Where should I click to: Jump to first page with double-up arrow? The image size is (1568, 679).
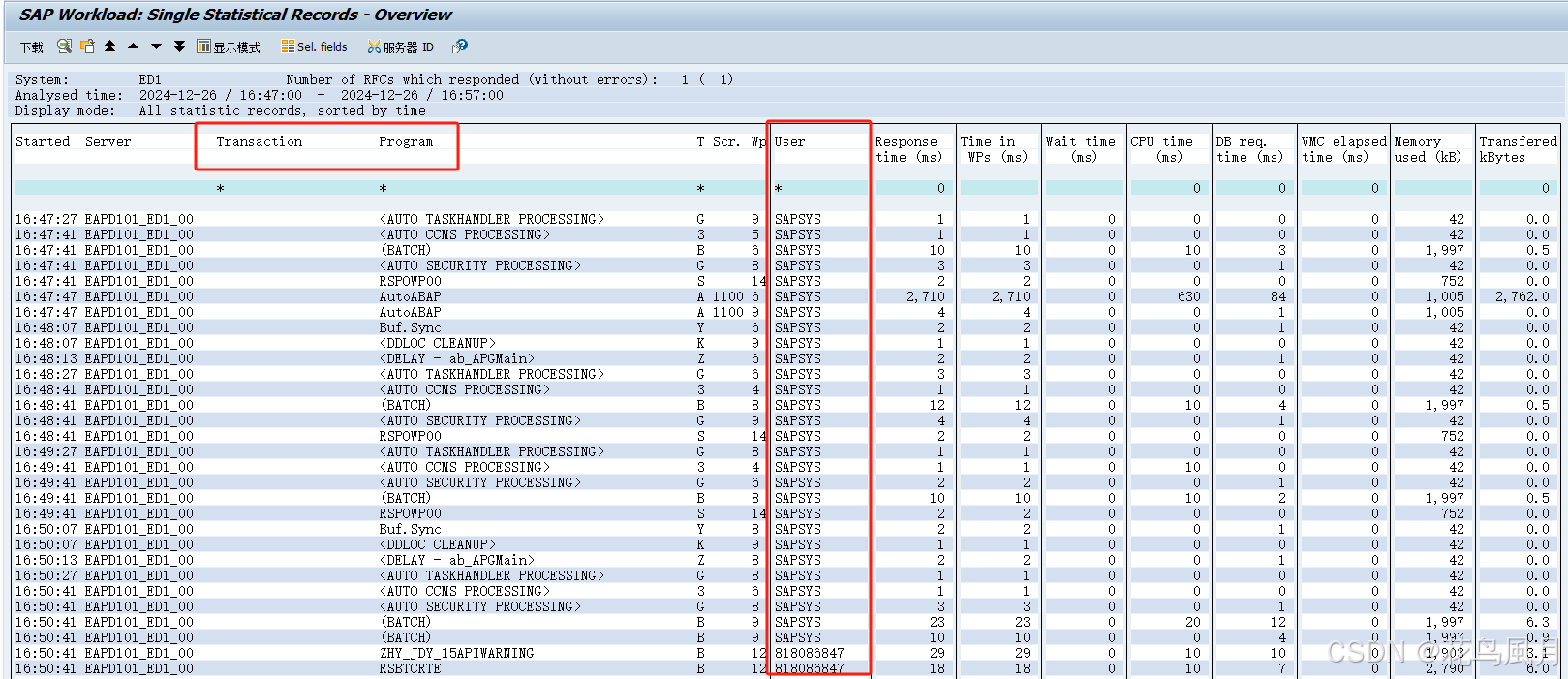109,46
